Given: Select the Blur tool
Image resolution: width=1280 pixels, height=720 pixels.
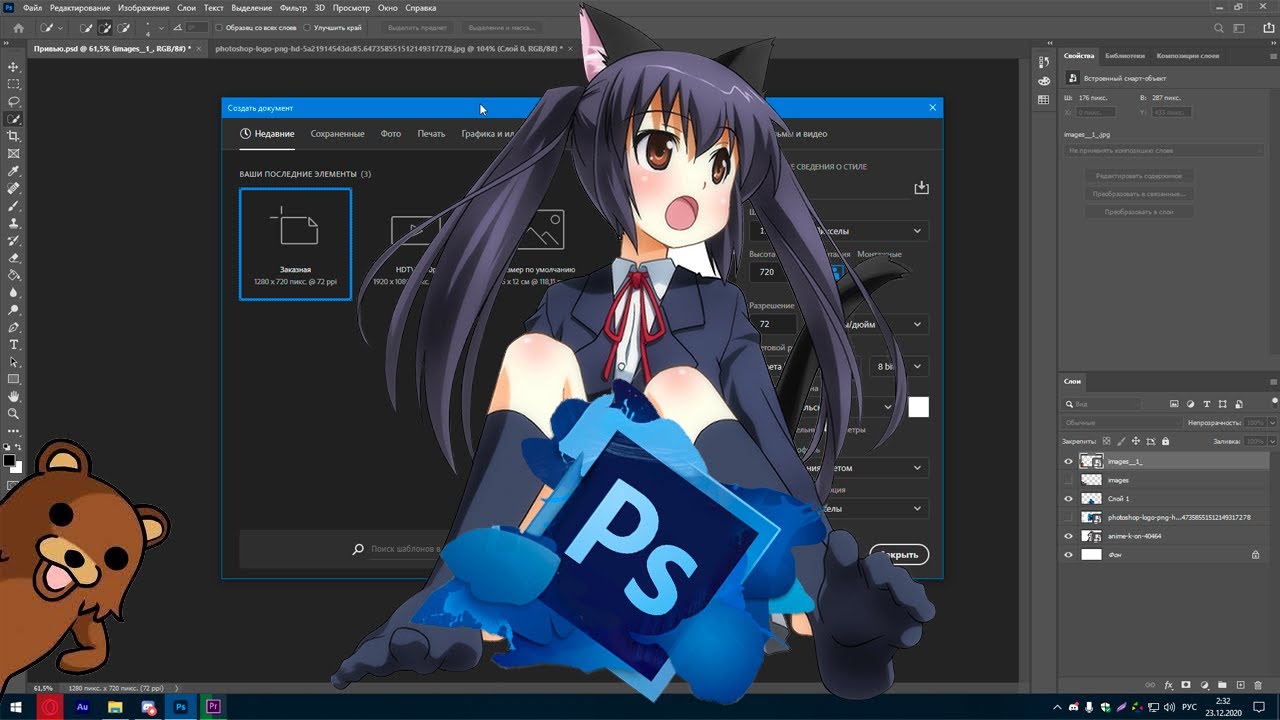Looking at the screenshot, I should pyautogui.click(x=14, y=292).
